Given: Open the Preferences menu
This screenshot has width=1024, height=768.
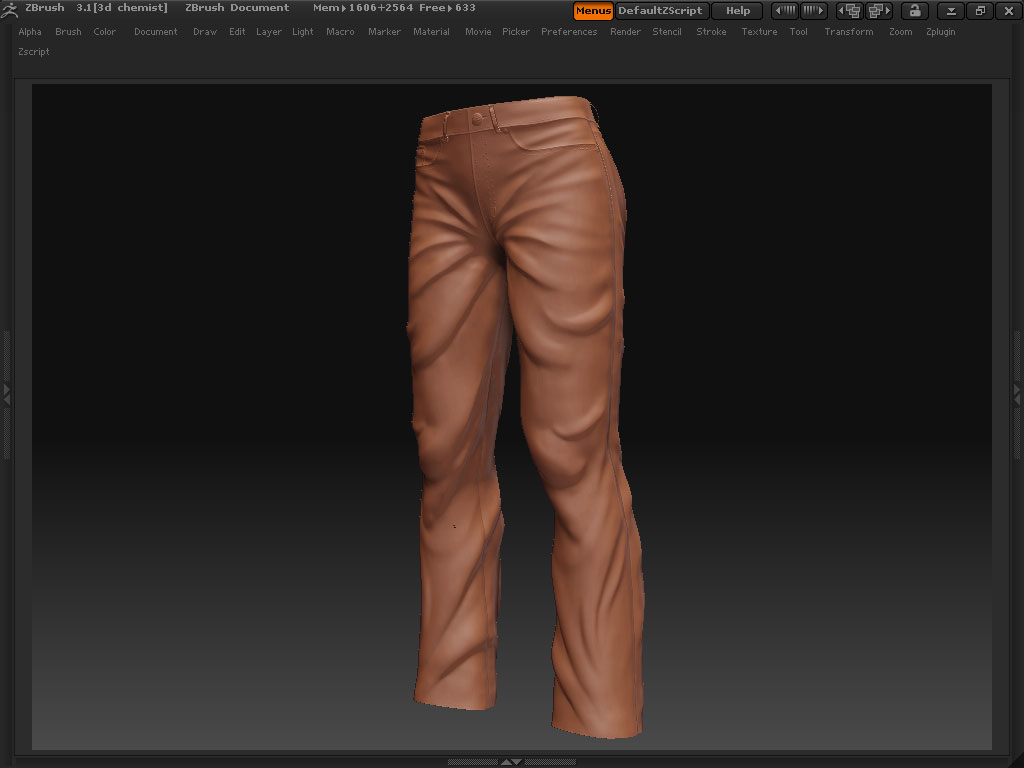Looking at the screenshot, I should pos(569,31).
